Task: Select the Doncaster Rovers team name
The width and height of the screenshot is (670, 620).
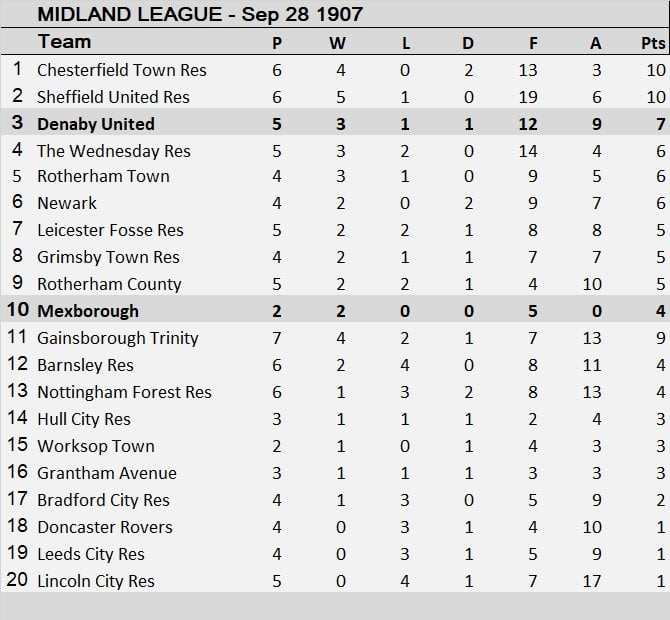Action: point(105,527)
